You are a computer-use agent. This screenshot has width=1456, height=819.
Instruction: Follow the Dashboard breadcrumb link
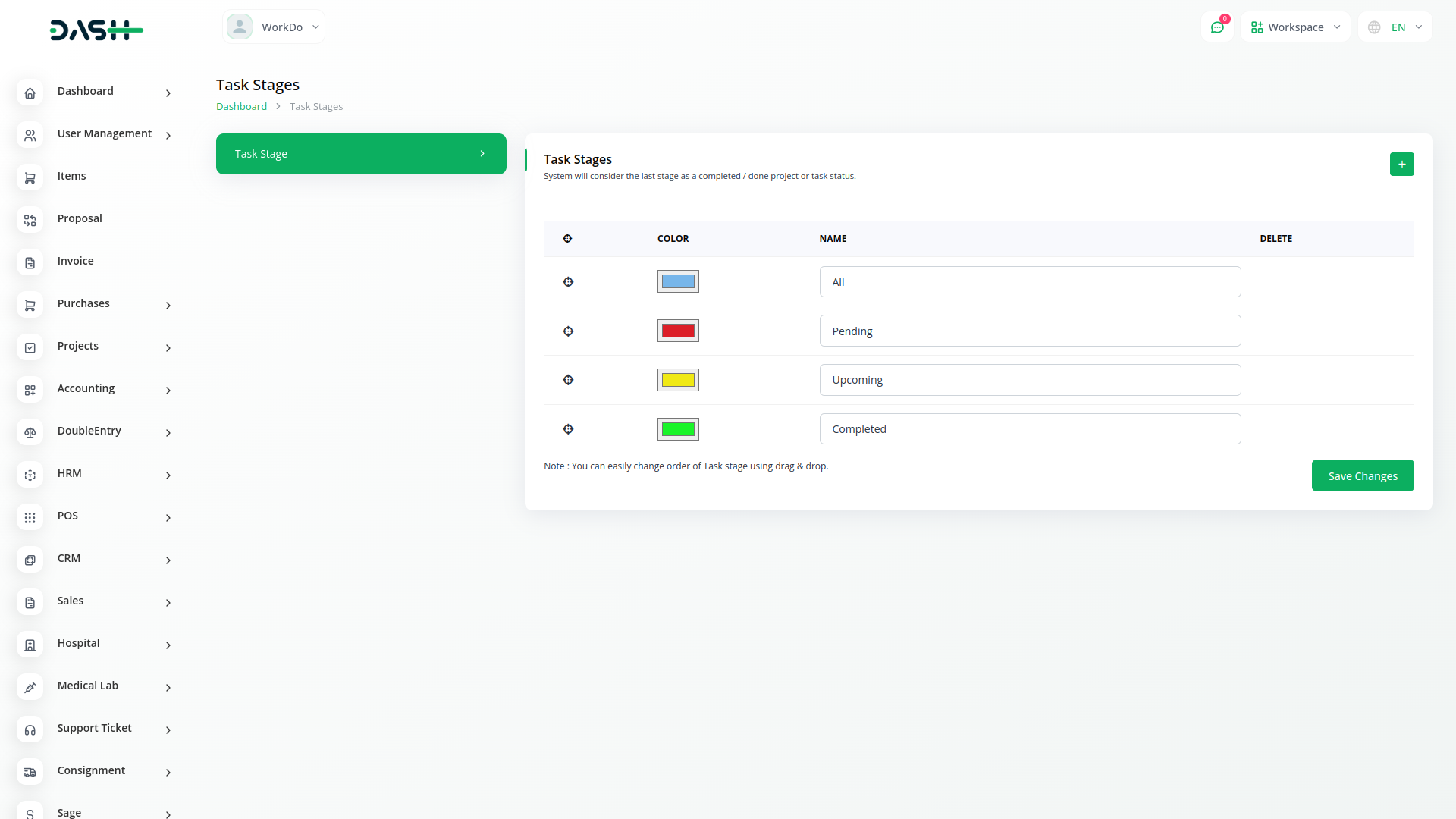241,107
